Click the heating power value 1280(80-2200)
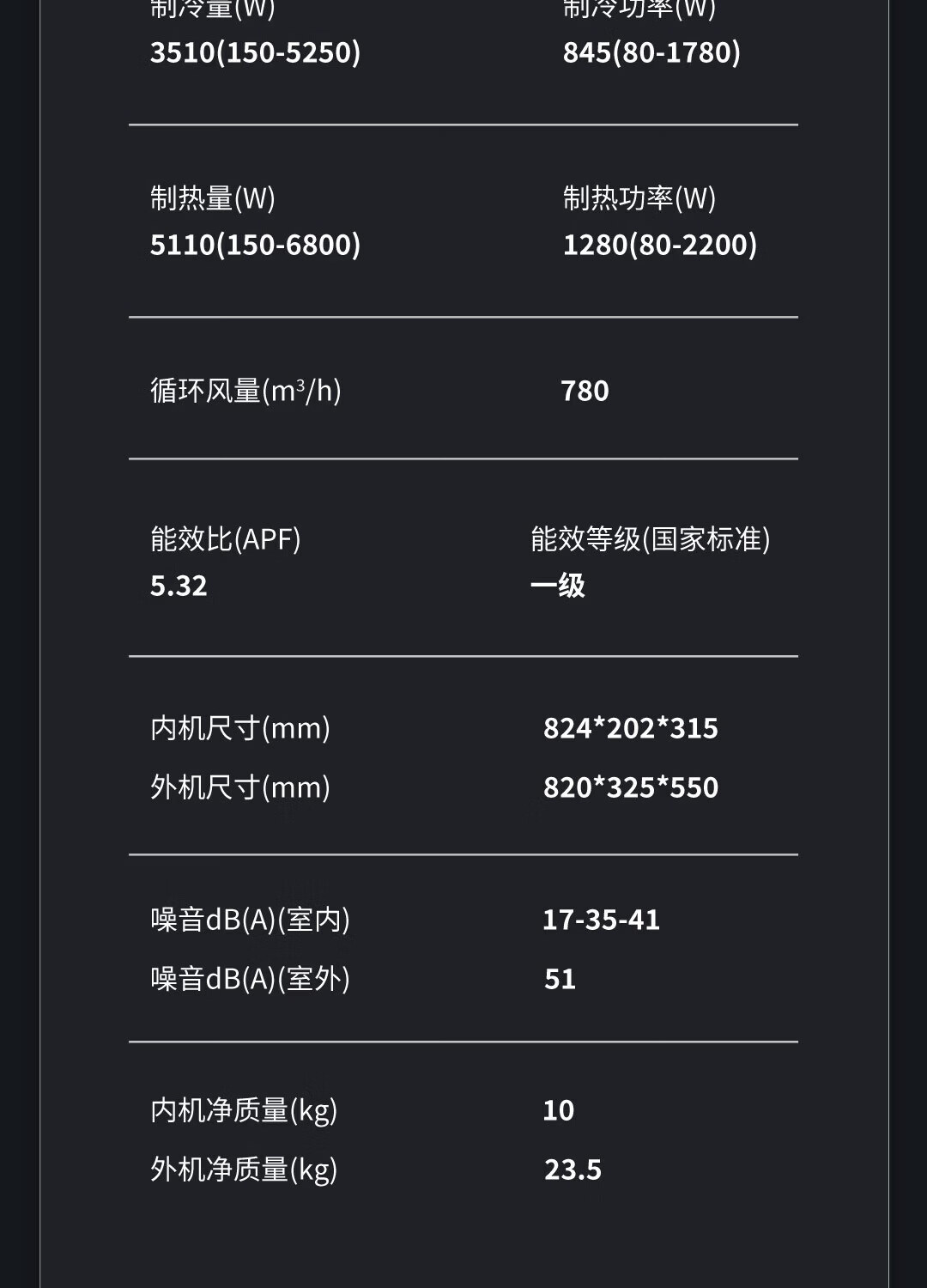The image size is (927, 1288). click(x=659, y=245)
